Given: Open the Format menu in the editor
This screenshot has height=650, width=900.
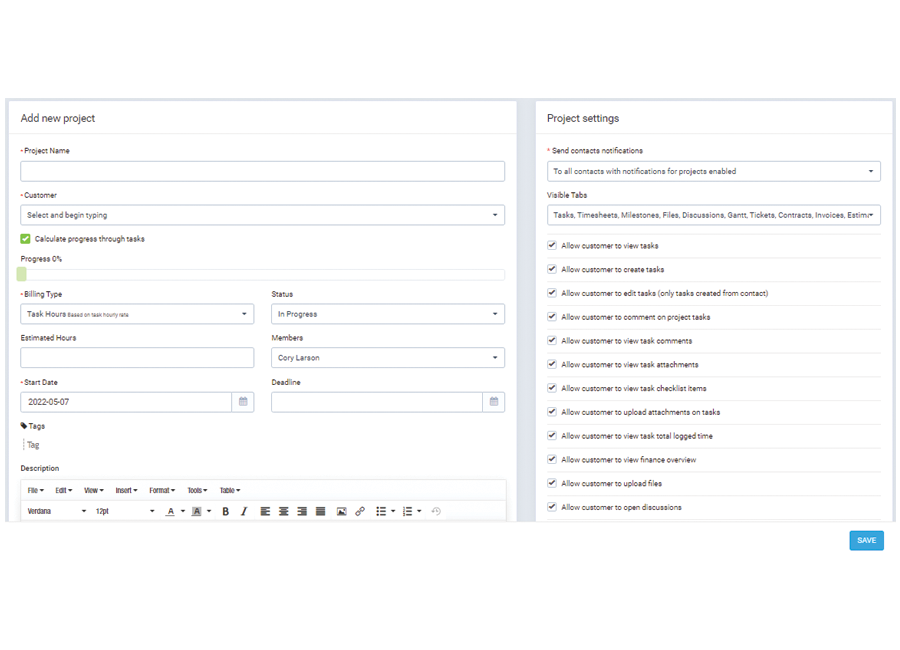Looking at the screenshot, I should tap(161, 490).
